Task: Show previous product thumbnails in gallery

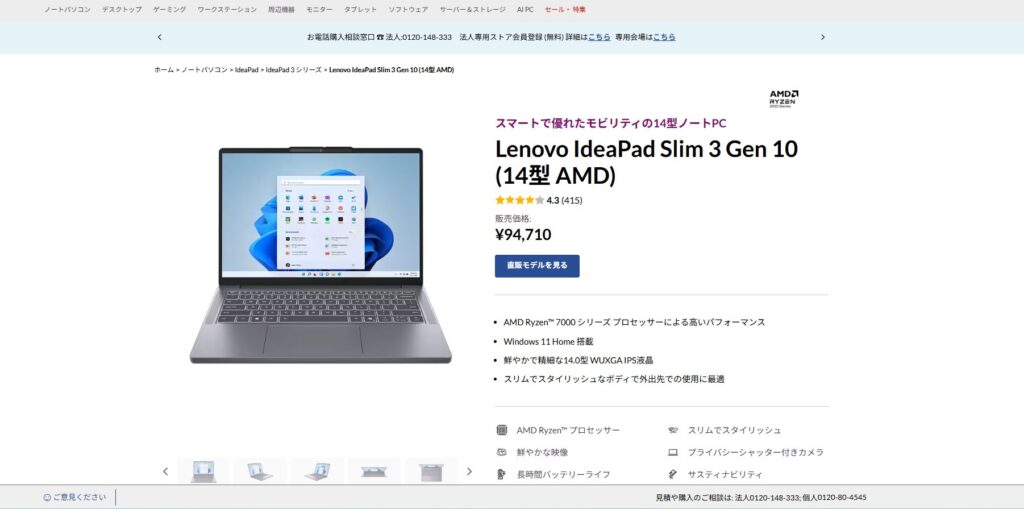Action: (165, 471)
